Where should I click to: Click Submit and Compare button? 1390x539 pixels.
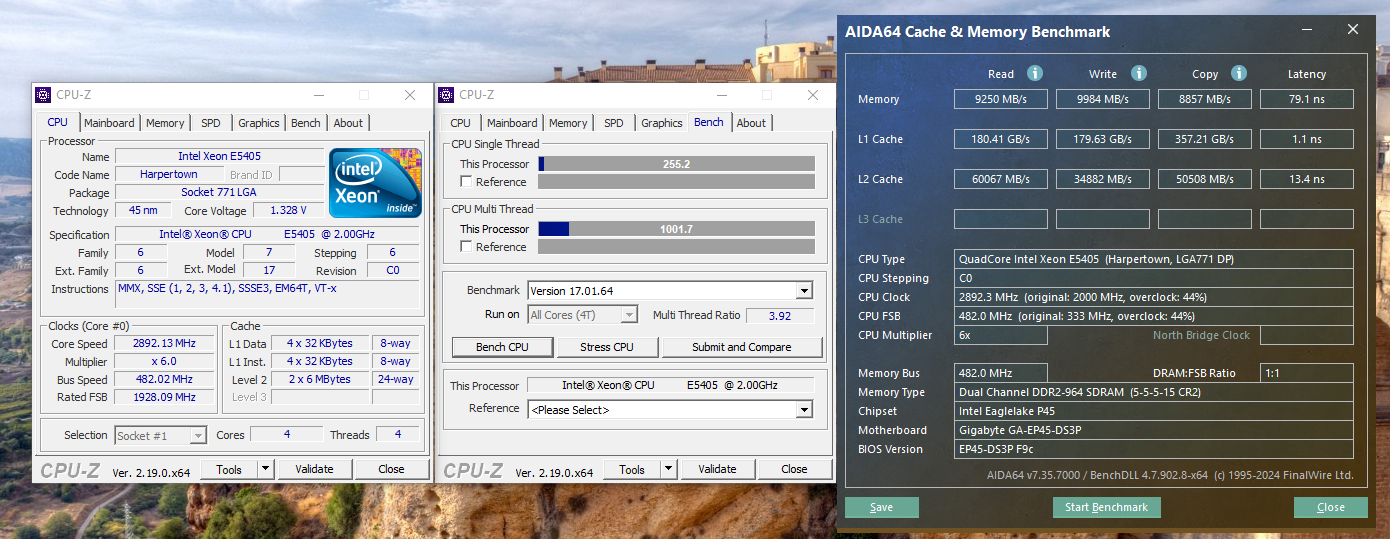coord(741,347)
